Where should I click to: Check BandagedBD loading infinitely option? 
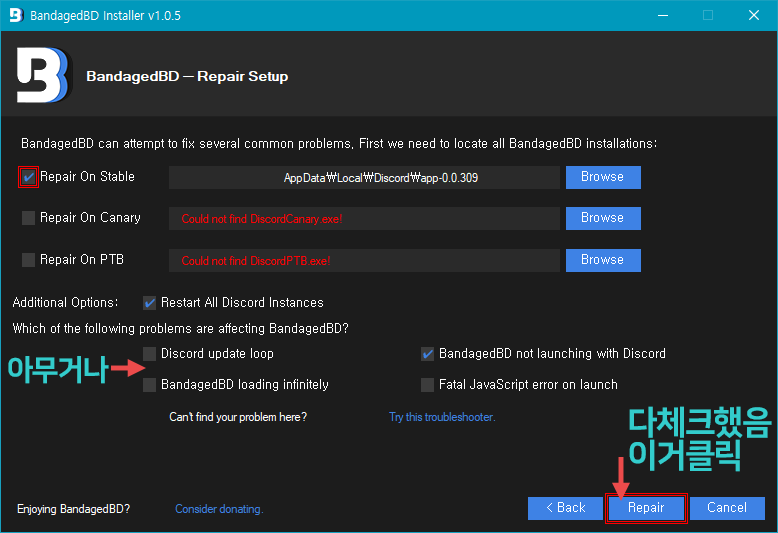coord(149,385)
